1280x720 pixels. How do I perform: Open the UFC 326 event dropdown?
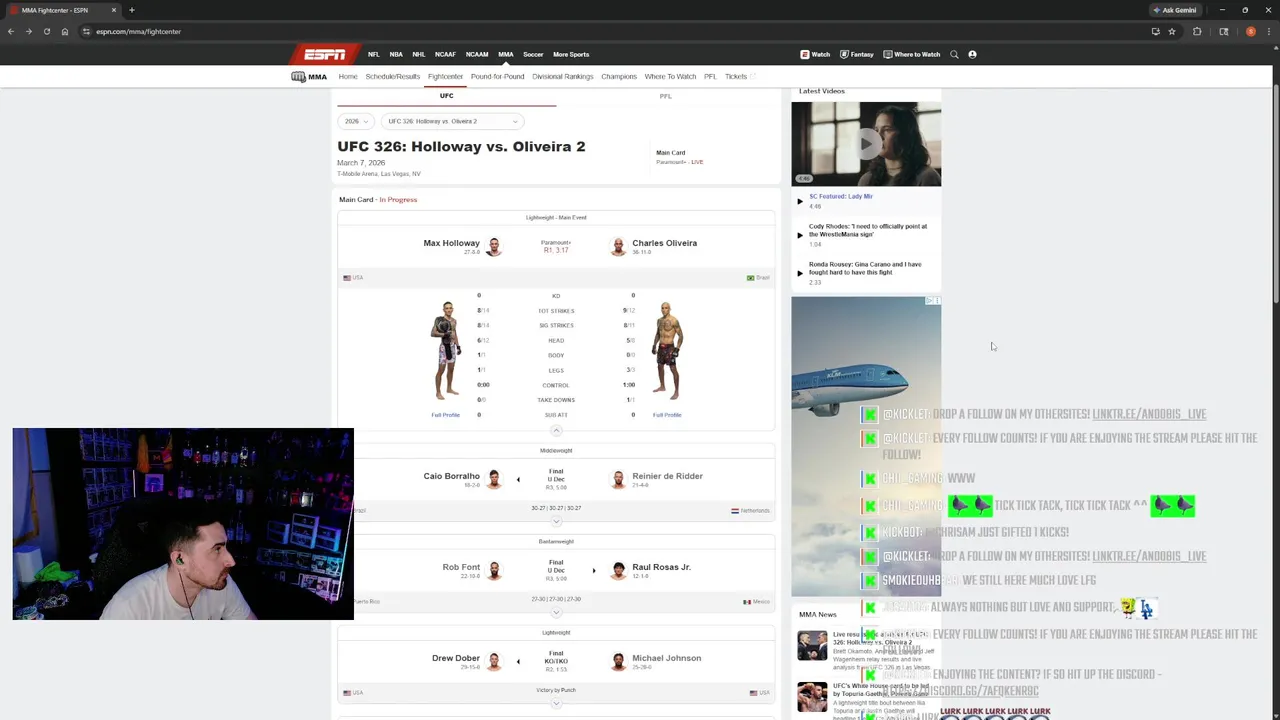[452, 121]
